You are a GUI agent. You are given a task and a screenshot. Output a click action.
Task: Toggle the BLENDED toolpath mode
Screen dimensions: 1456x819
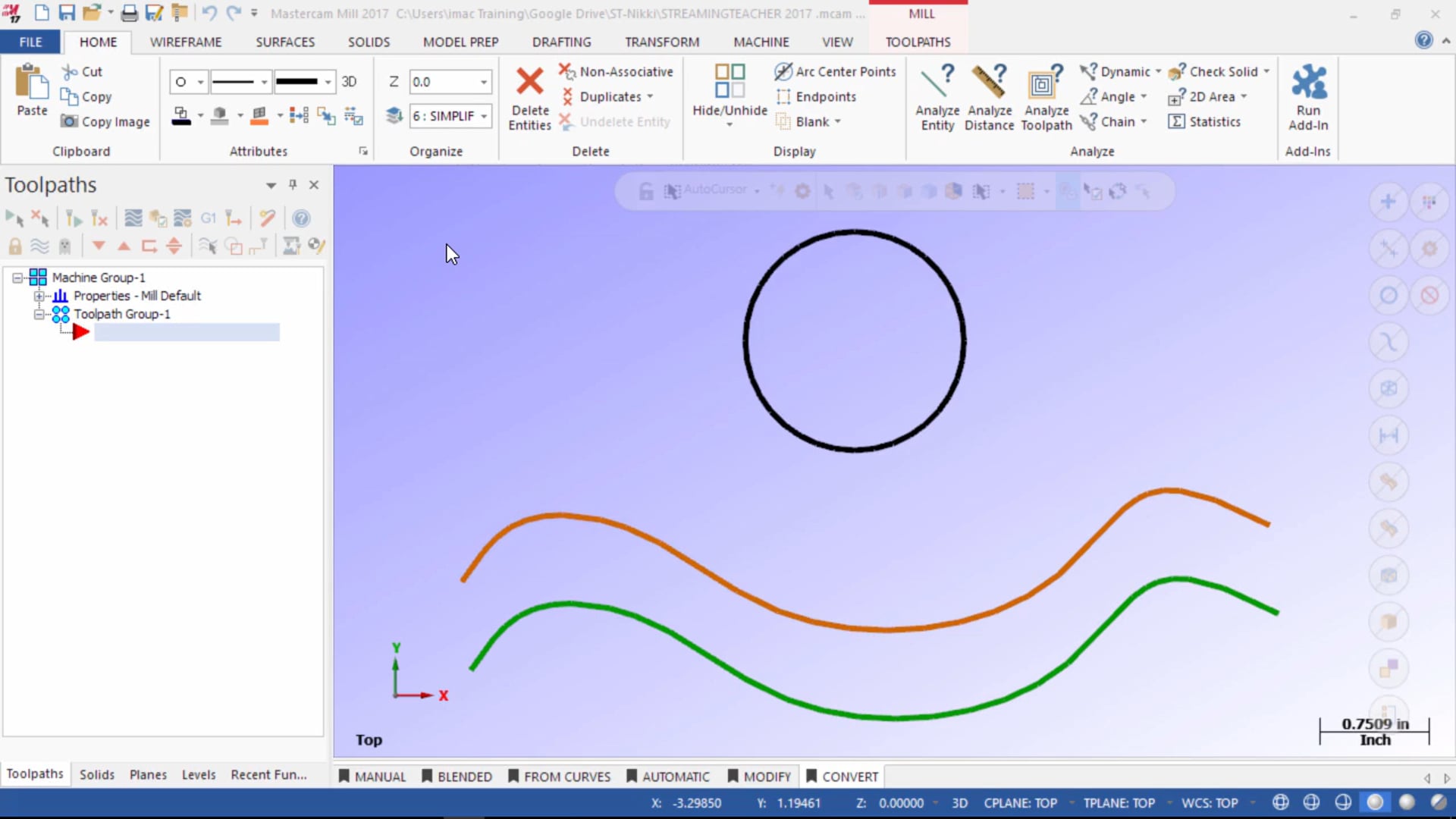coord(465,776)
